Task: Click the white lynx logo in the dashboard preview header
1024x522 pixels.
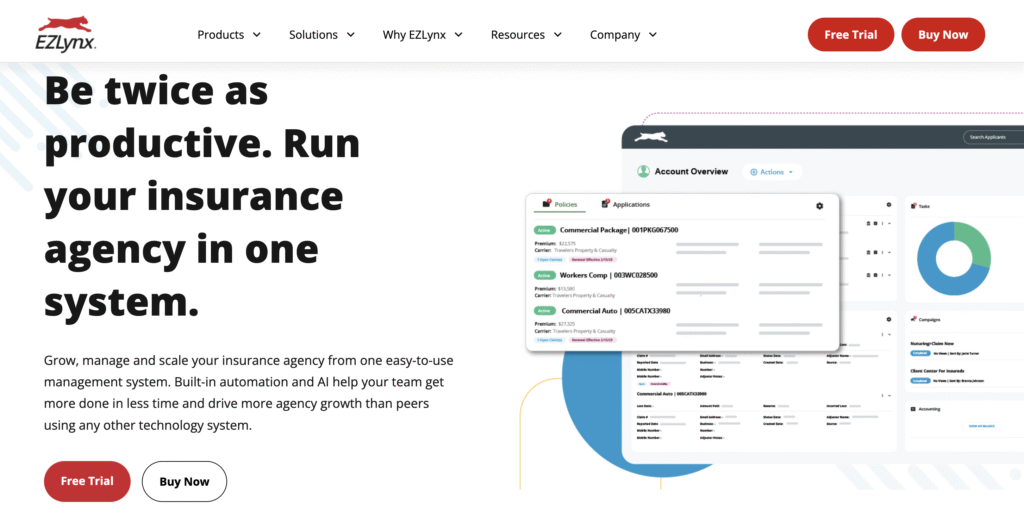Action: pos(650,137)
